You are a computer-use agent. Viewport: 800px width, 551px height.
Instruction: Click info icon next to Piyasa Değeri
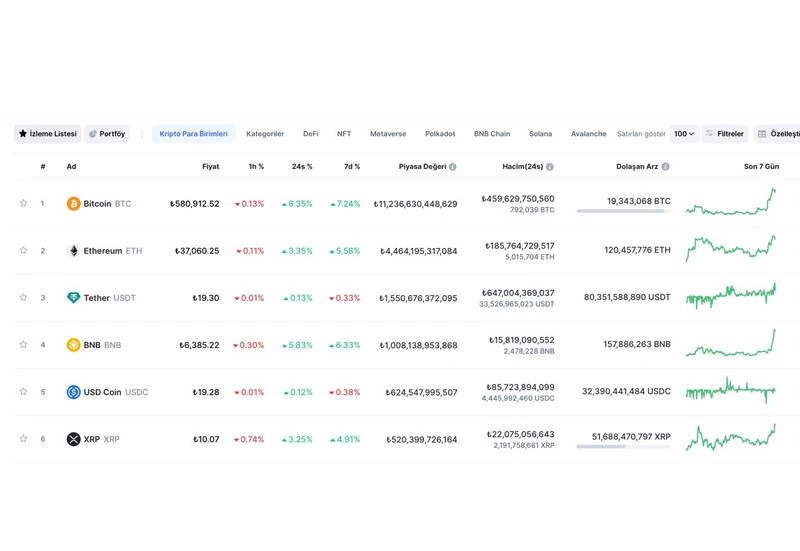[x=453, y=167]
